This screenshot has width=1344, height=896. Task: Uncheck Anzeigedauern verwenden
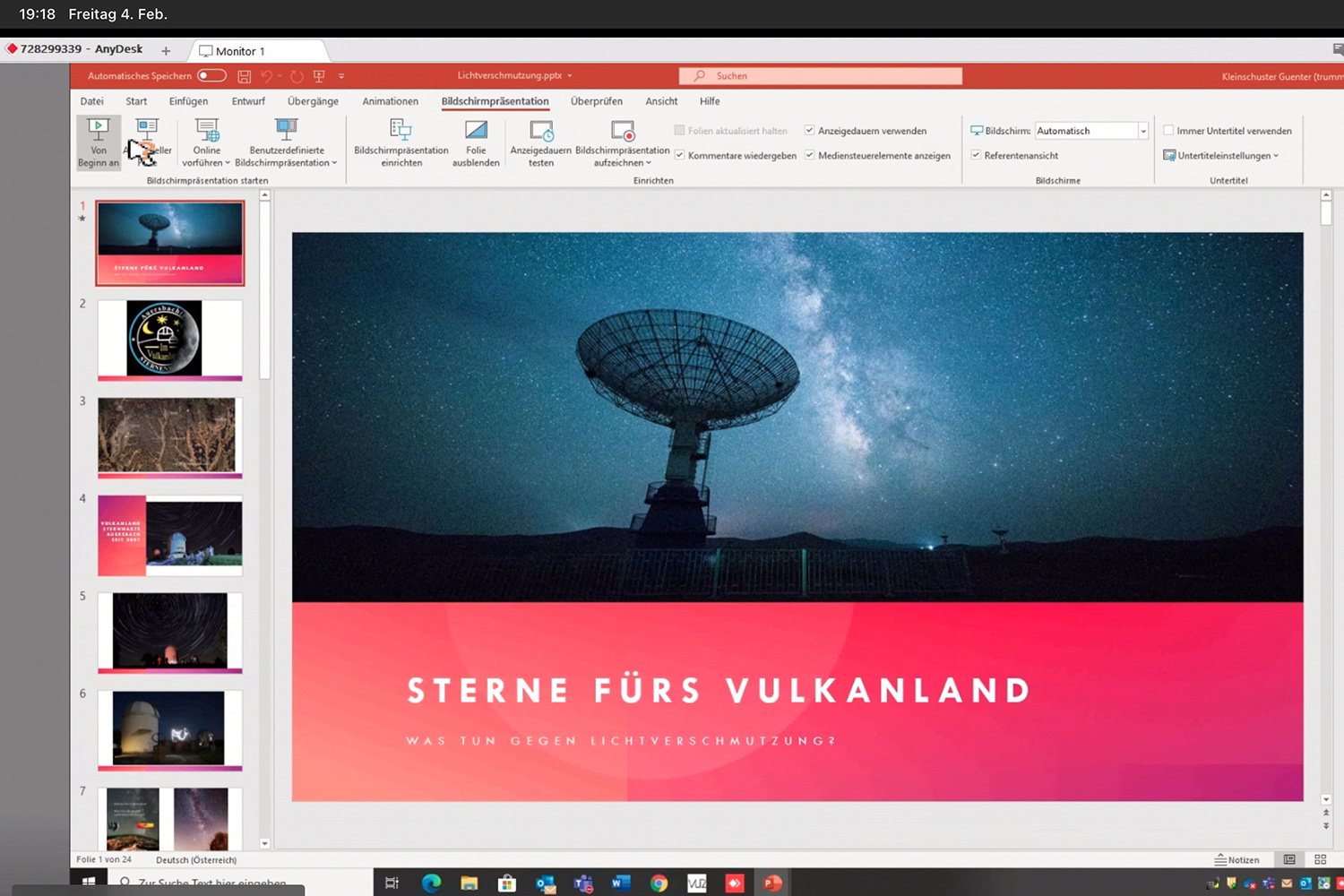pos(809,131)
